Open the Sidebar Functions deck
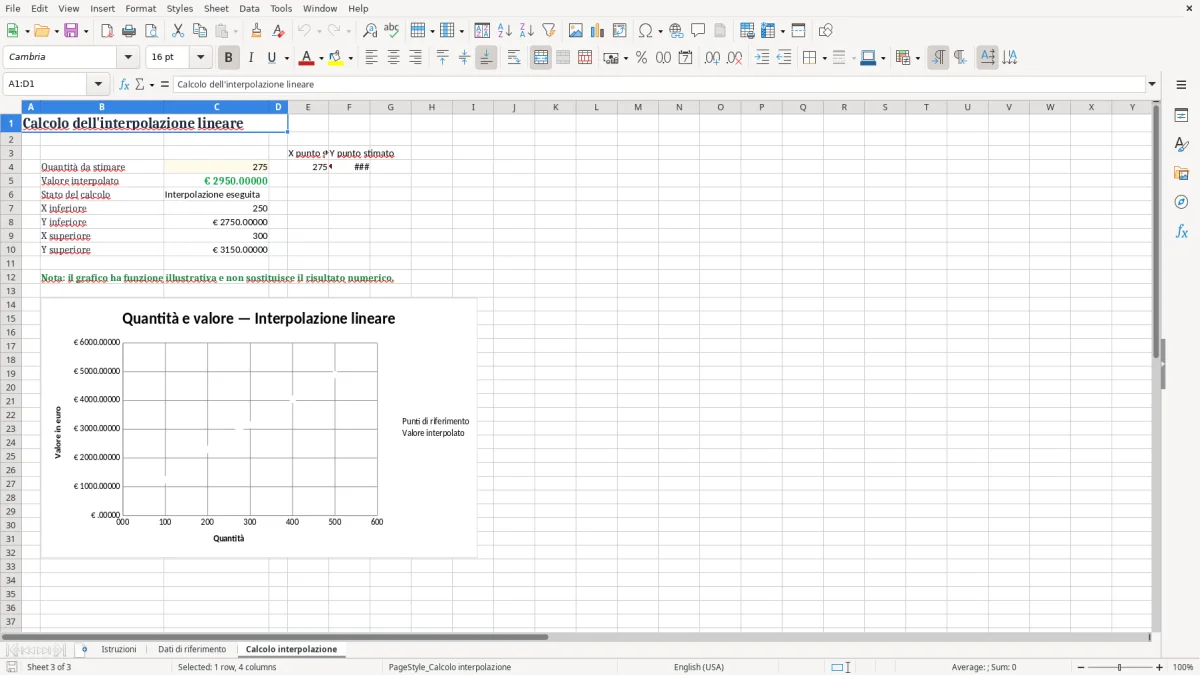The image size is (1200, 675). coord(1181,232)
